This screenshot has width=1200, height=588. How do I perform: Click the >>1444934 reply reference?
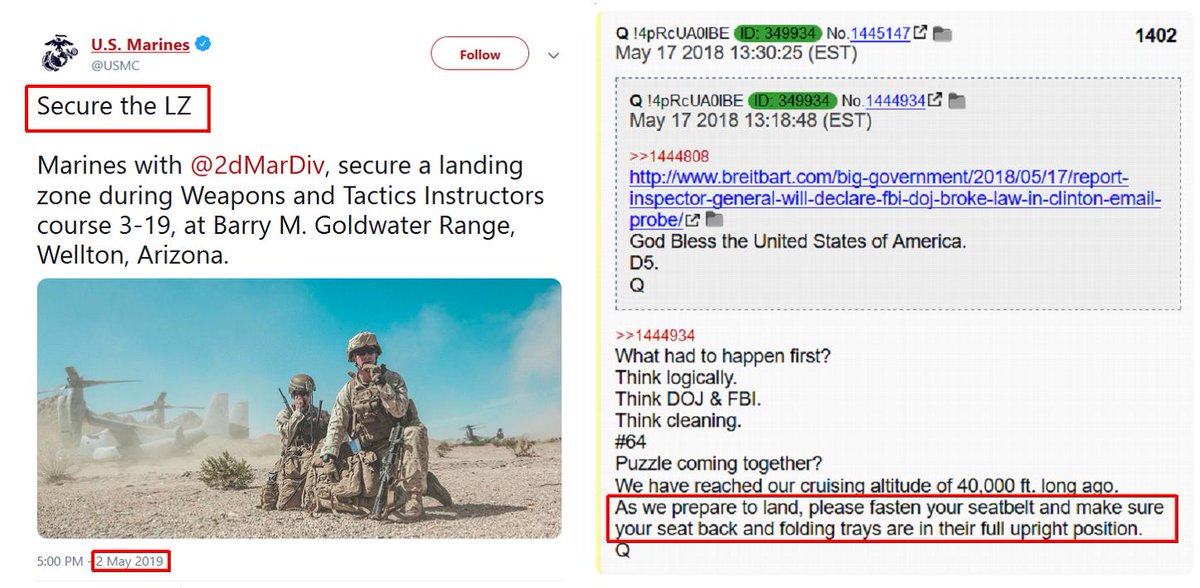click(x=655, y=335)
